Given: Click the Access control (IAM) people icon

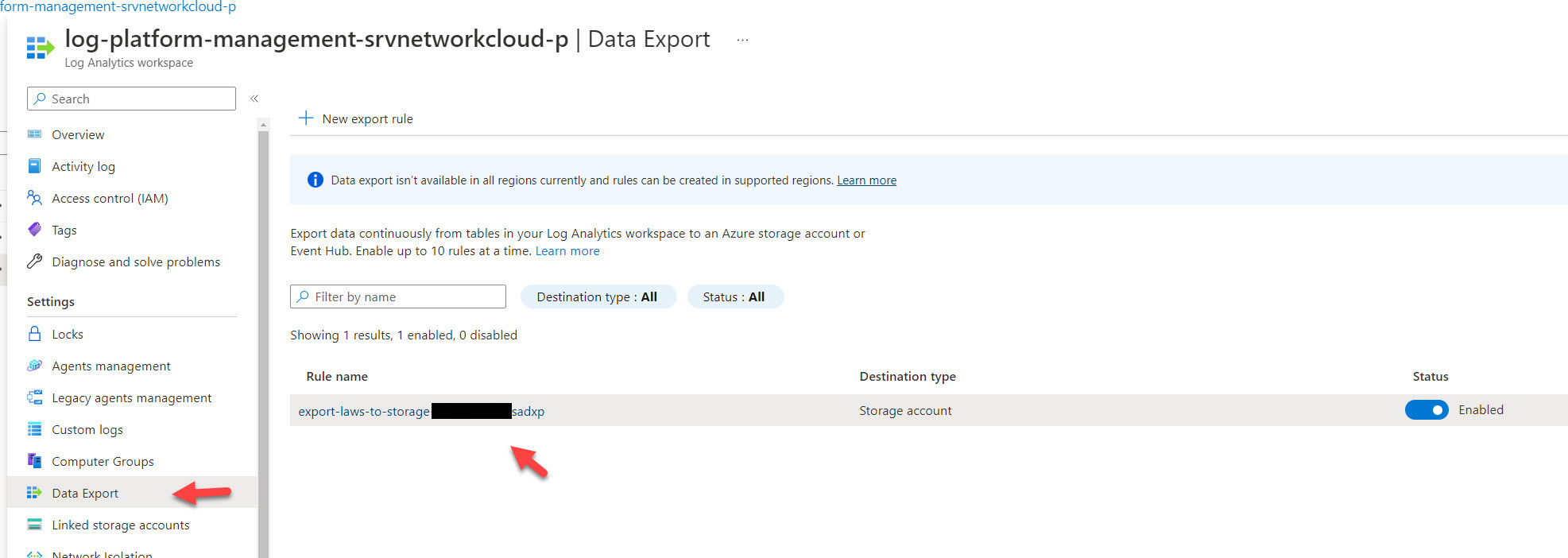Looking at the screenshot, I should (x=34, y=197).
